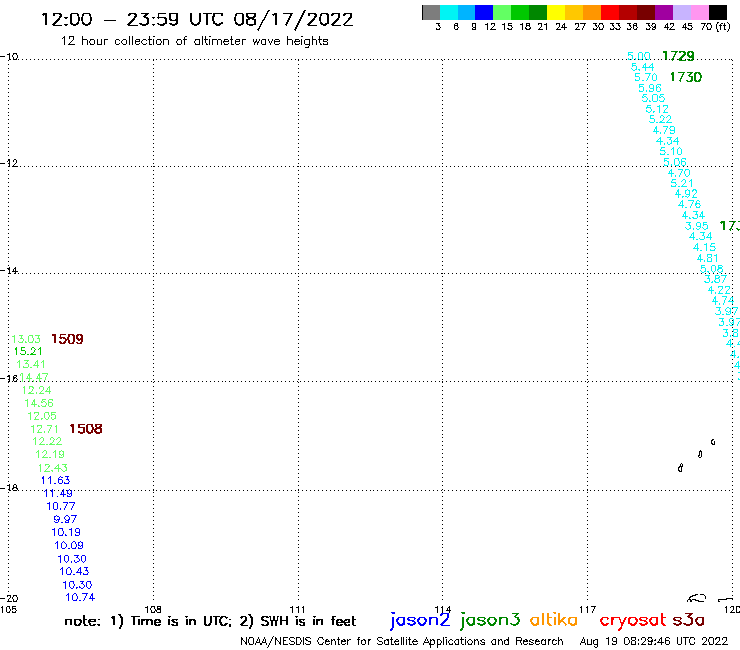740x650 pixels.
Task: Select the 10.77 wave height reading
Action: 60,506
